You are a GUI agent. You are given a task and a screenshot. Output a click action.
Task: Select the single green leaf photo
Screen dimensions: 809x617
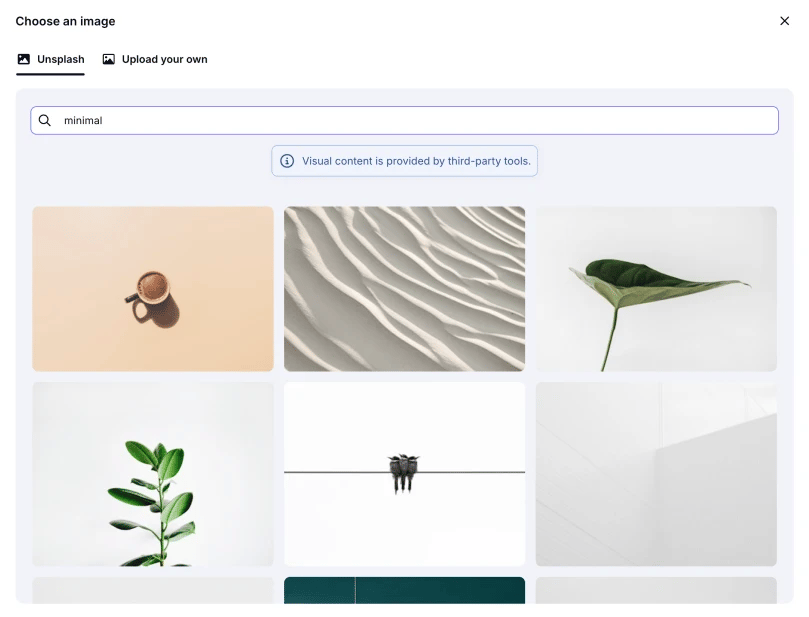click(x=656, y=288)
